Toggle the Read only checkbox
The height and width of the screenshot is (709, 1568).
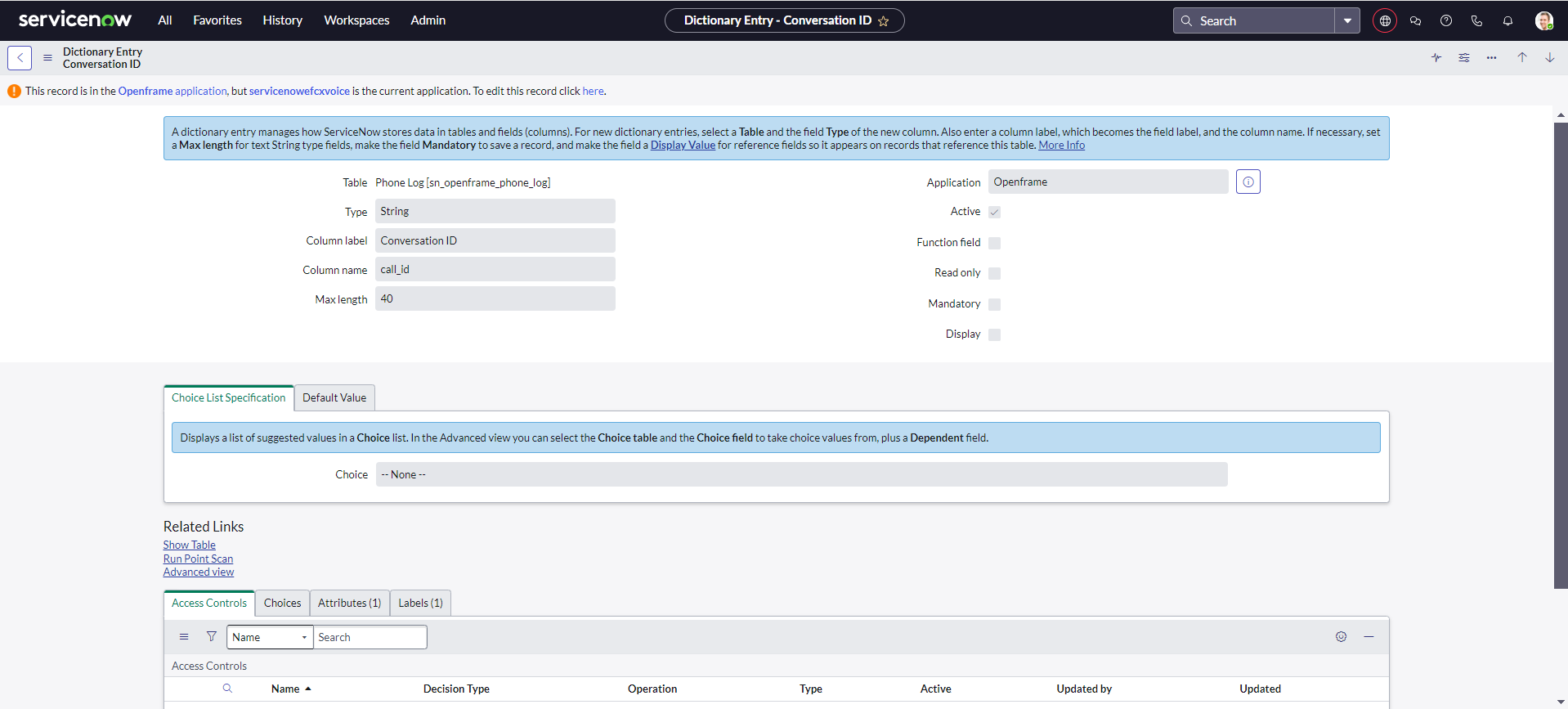pos(995,273)
